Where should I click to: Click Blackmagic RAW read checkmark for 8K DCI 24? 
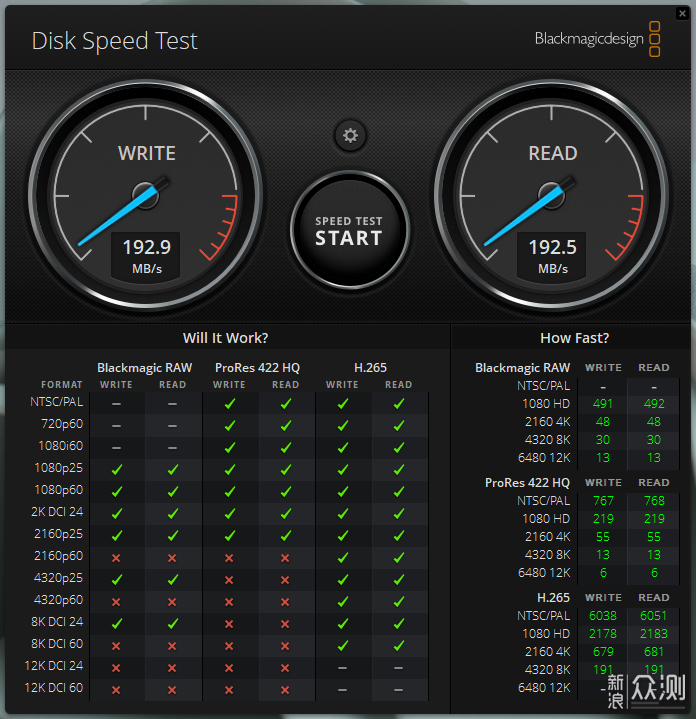click(173, 624)
